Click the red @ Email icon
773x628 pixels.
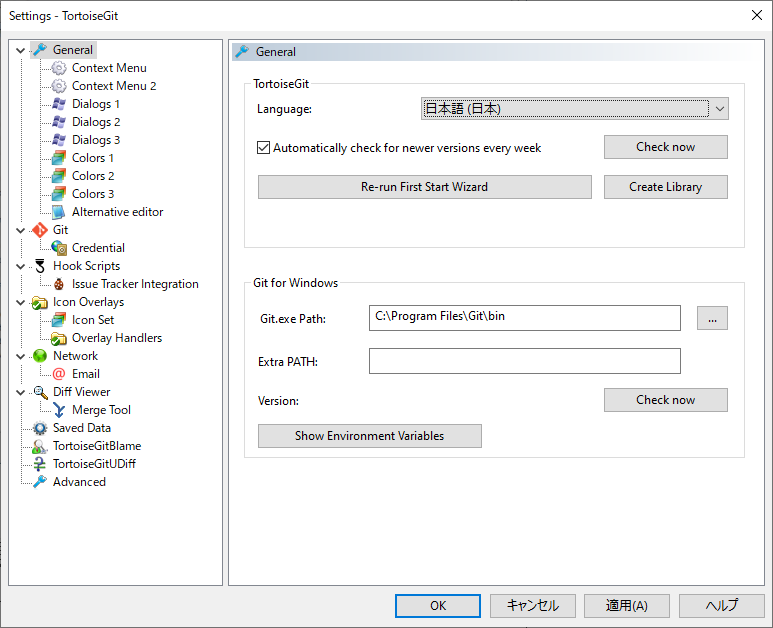coord(59,374)
